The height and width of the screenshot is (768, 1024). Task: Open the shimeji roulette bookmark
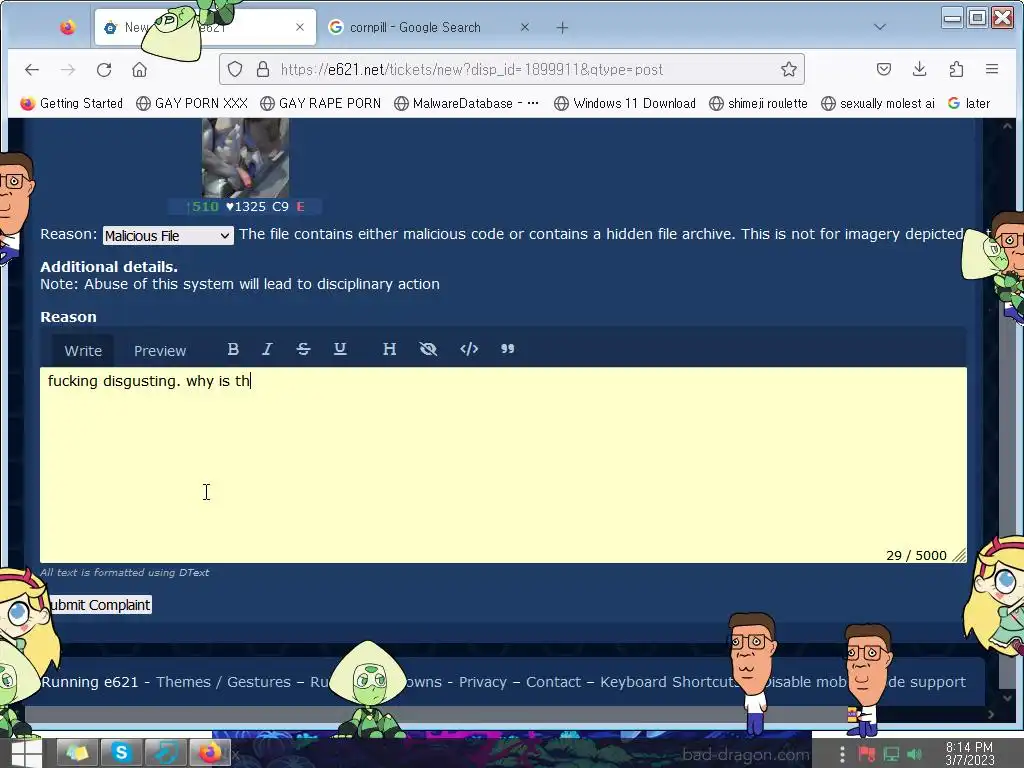758,103
